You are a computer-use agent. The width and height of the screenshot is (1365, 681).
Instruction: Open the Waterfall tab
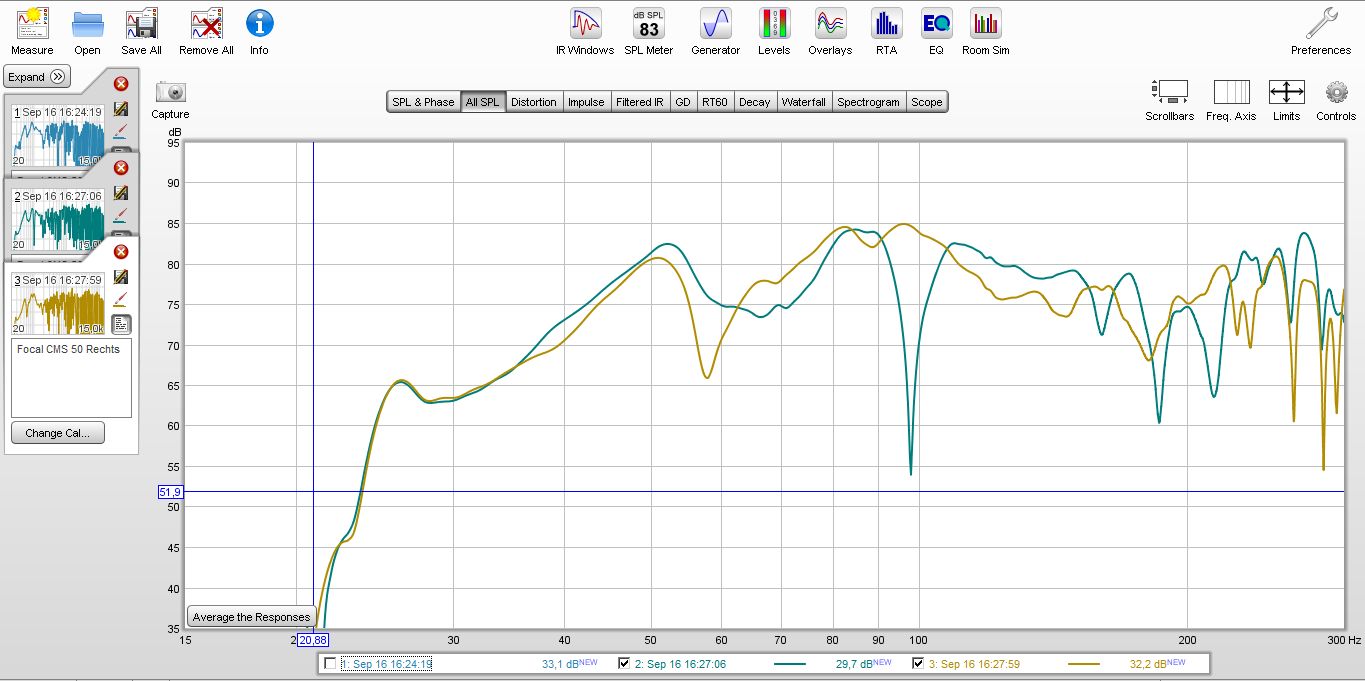point(804,102)
